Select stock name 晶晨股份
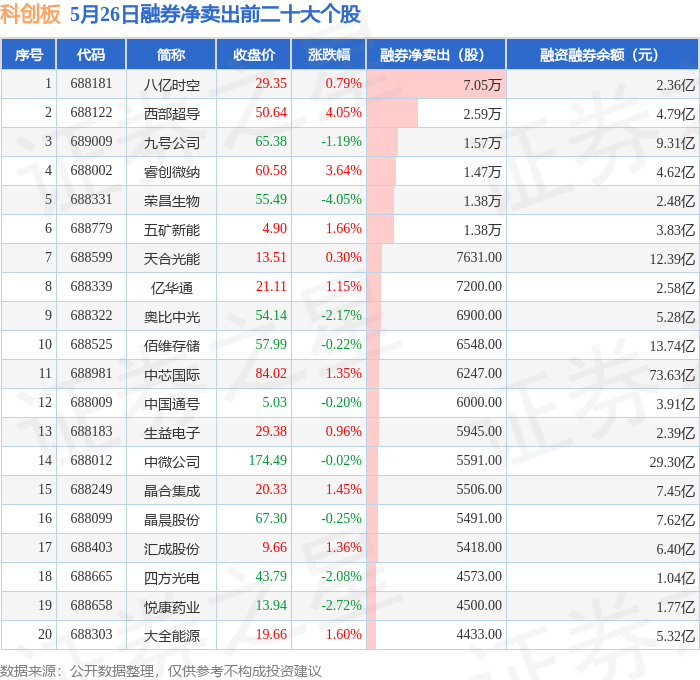 pyautogui.click(x=172, y=520)
